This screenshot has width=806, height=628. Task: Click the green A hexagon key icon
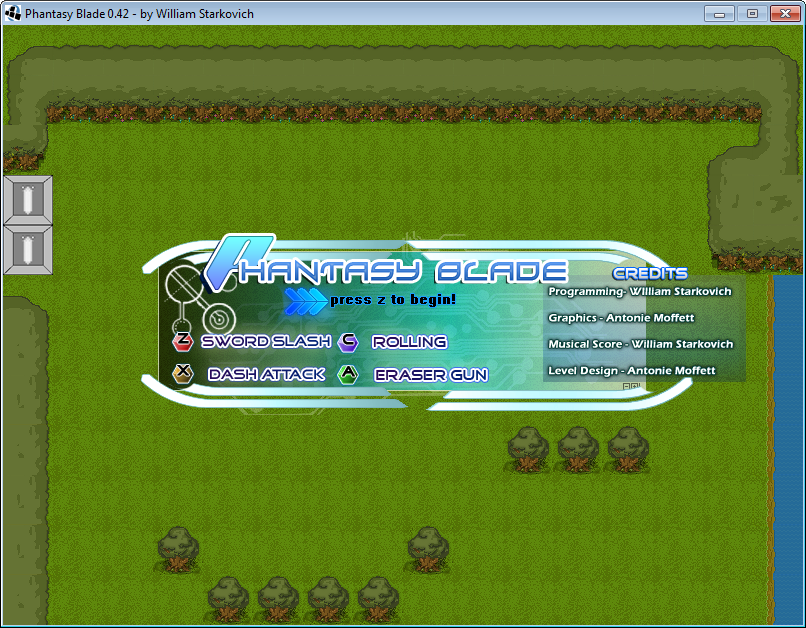tap(348, 374)
